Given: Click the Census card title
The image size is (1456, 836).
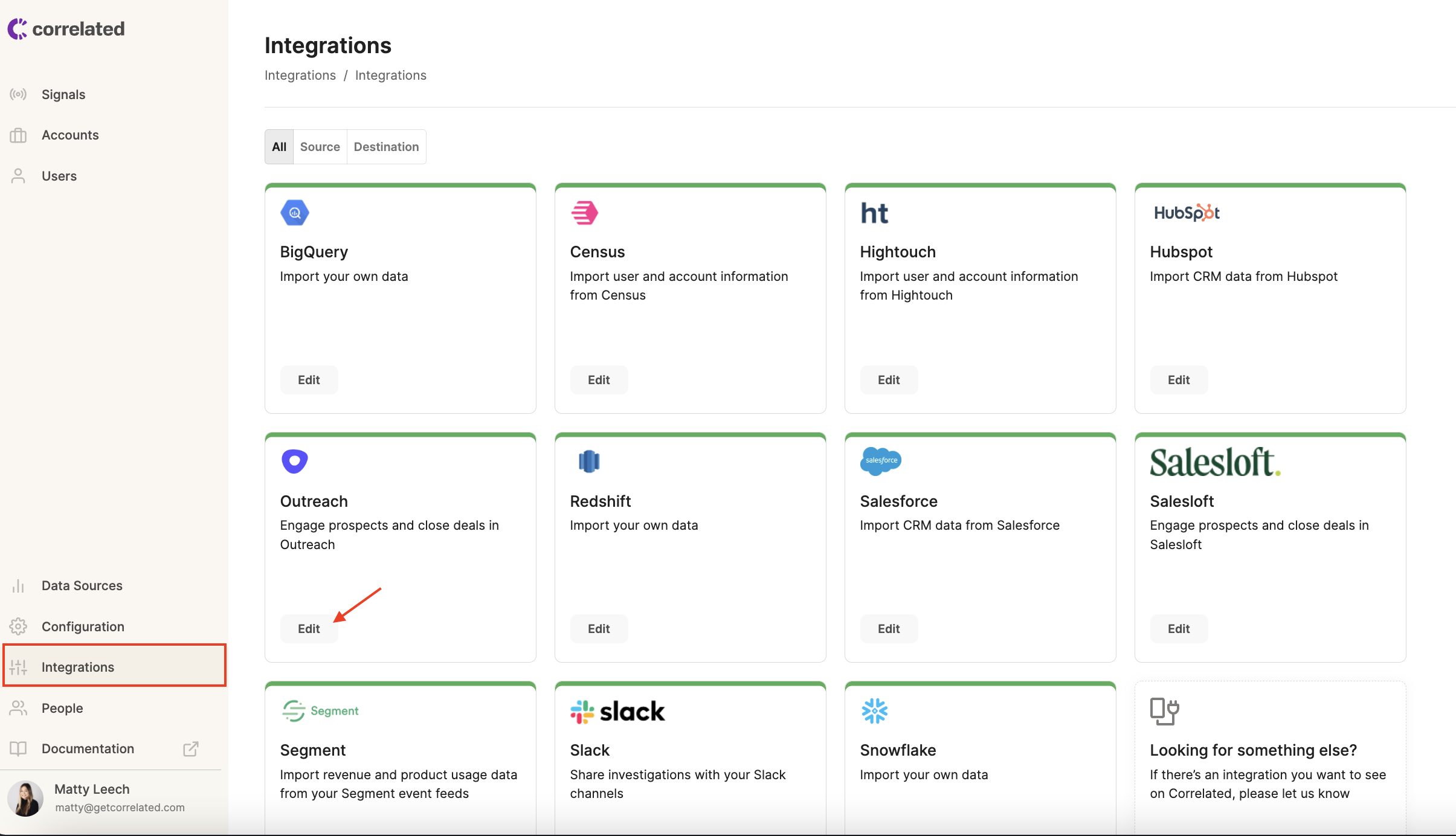Looking at the screenshot, I should pos(598,252).
